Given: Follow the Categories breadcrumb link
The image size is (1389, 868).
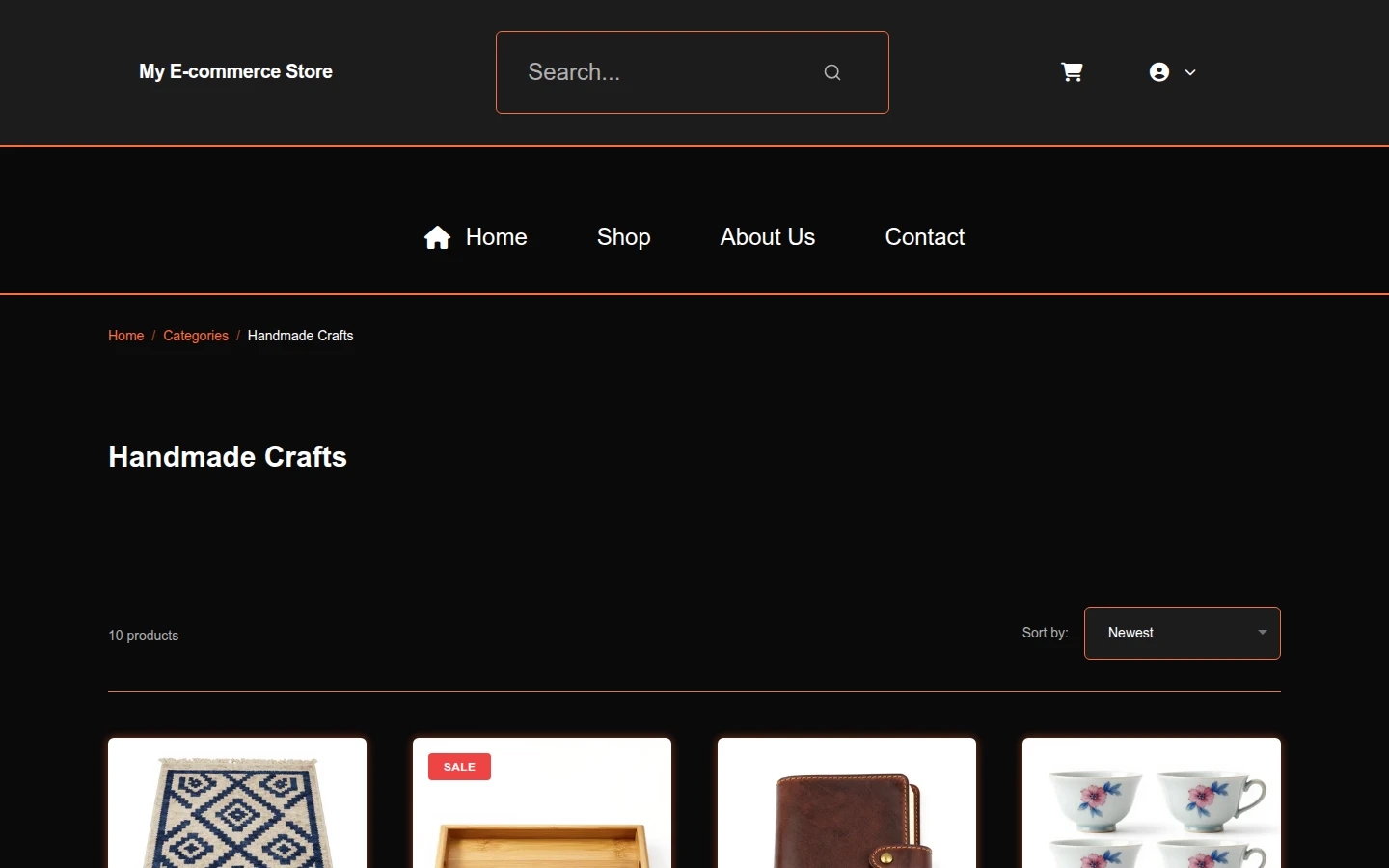Looking at the screenshot, I should point(196,336).
